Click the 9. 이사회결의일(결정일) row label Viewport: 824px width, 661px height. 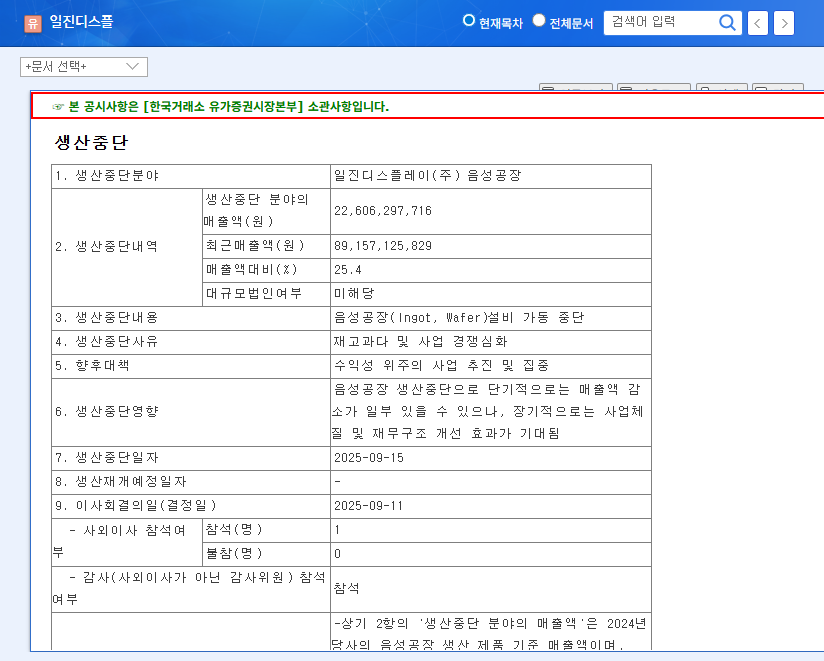coord(136,505)
